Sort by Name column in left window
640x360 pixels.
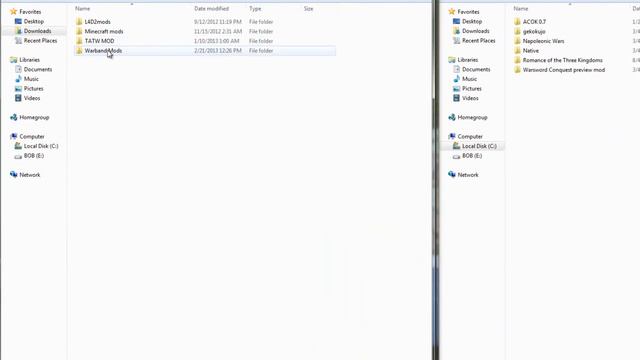[x=82, y=9]
